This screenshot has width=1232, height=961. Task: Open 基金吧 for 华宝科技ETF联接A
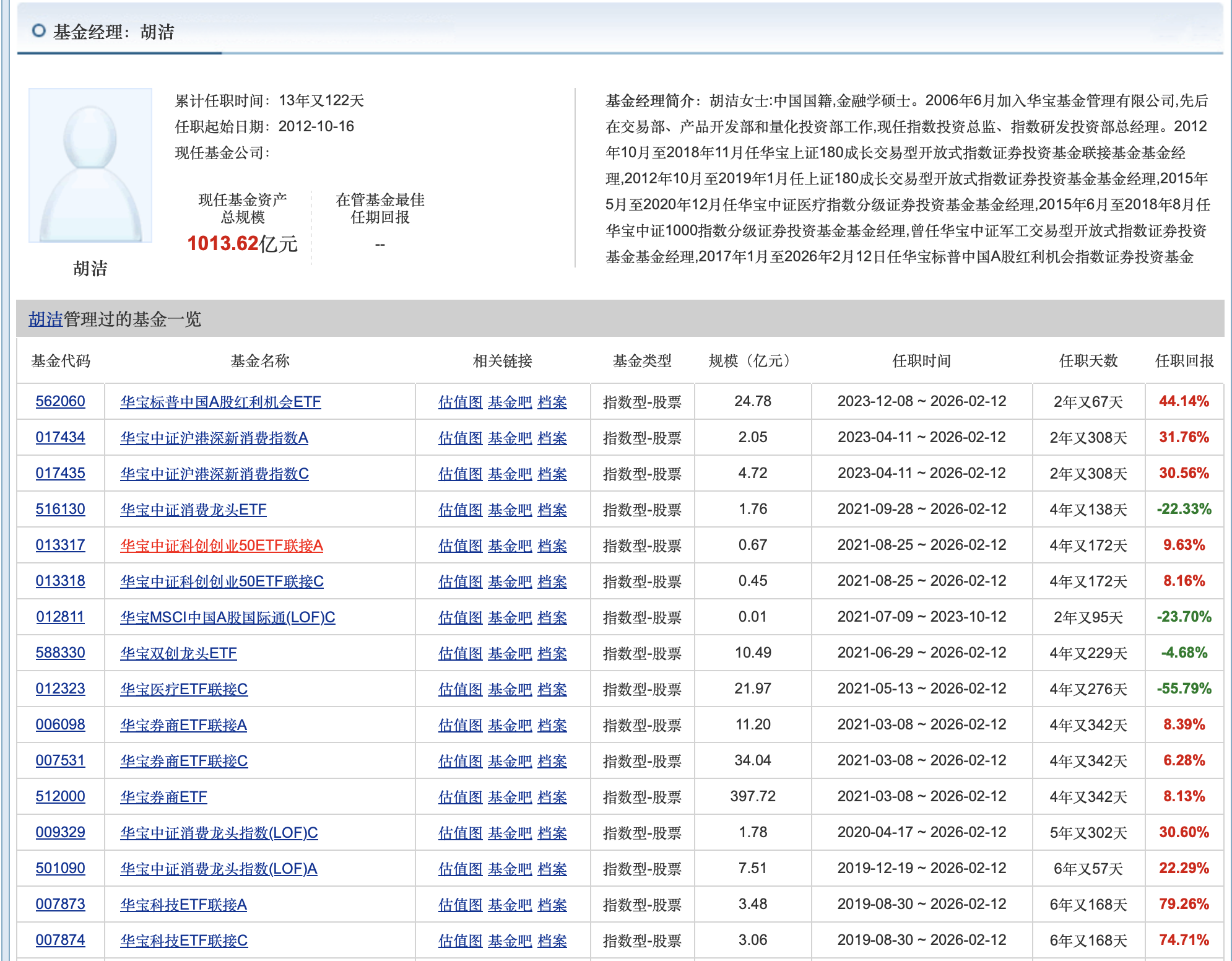(510, 905)
